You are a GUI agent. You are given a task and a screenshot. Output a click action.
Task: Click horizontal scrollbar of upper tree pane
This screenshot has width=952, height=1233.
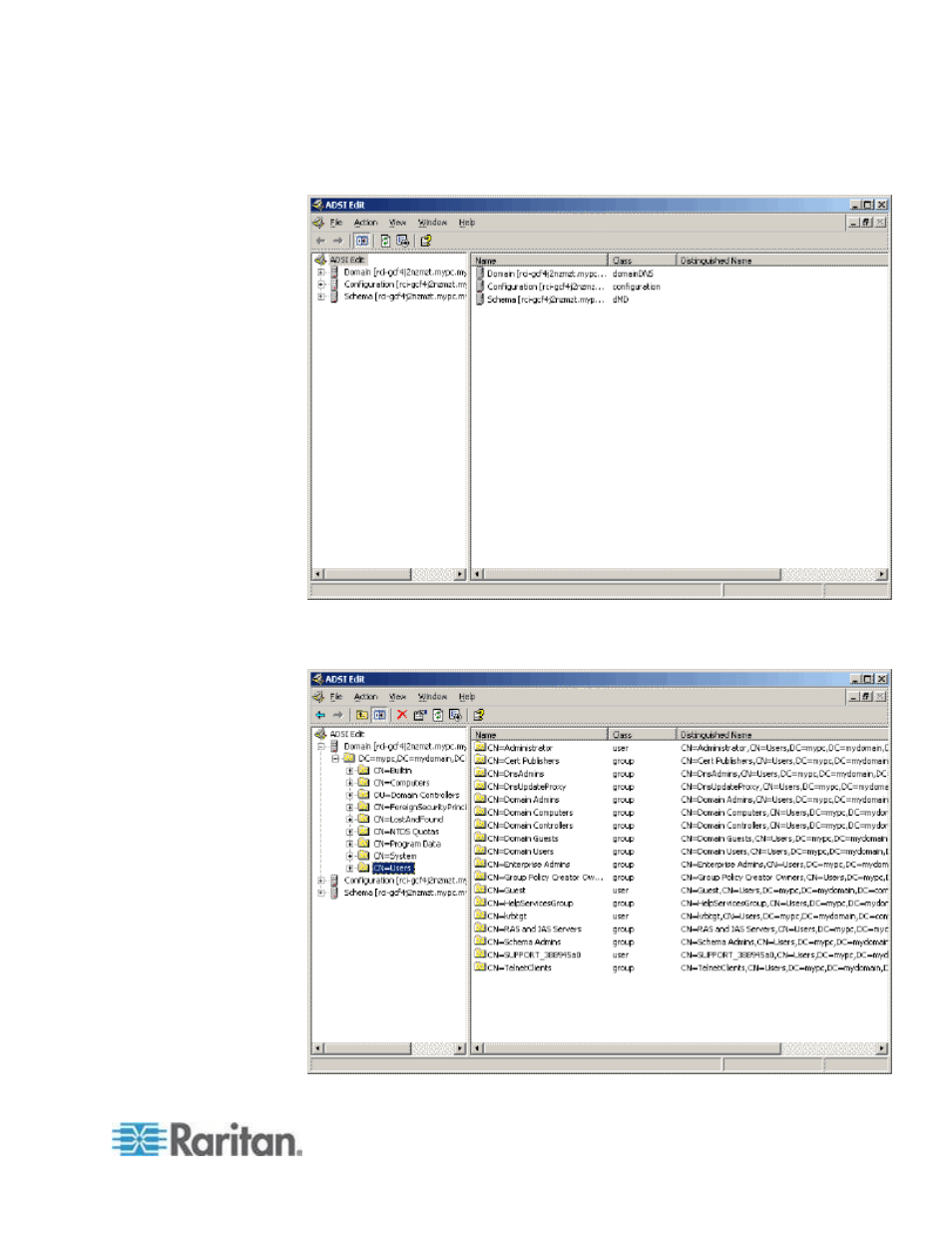389,574
